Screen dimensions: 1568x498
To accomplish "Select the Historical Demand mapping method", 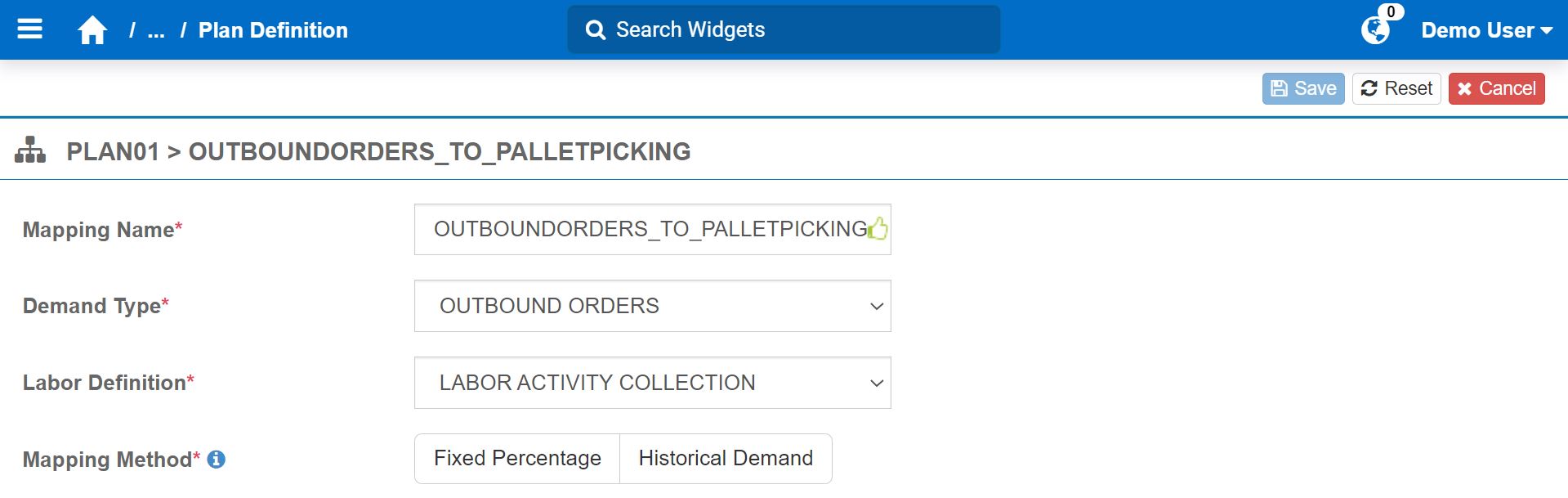I will tap(726, 459).
